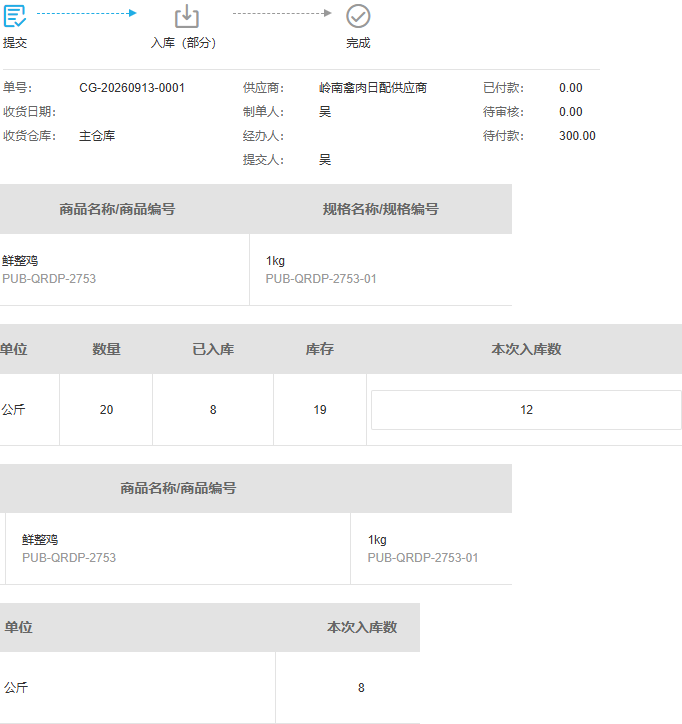Click 鲜整鸡 in the second table
This screenshot has width=682, height=724.
coord(40,540)
